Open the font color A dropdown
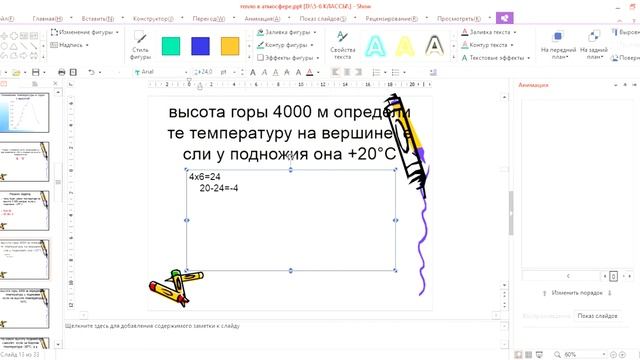The width and height of the screenshot is (640, 360). [318, 72]
